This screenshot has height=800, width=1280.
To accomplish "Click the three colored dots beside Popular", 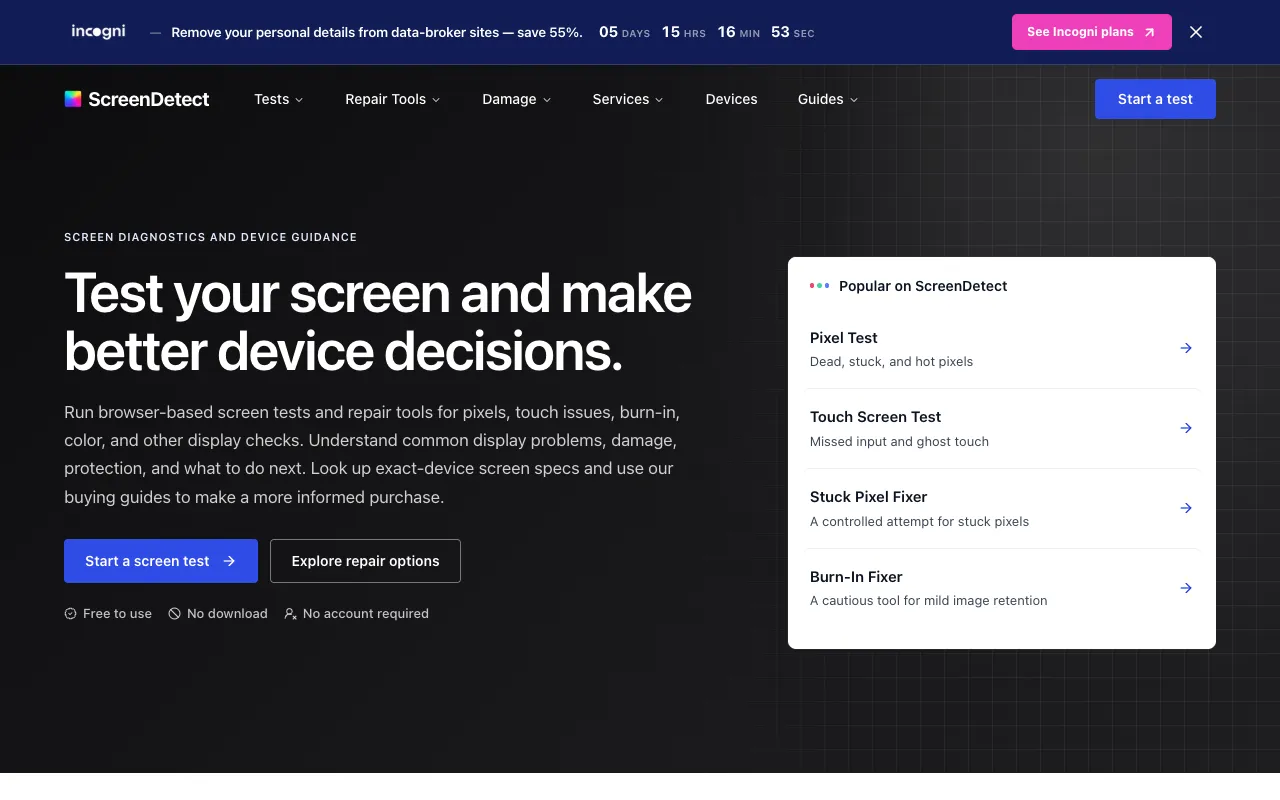I will 820,286.
